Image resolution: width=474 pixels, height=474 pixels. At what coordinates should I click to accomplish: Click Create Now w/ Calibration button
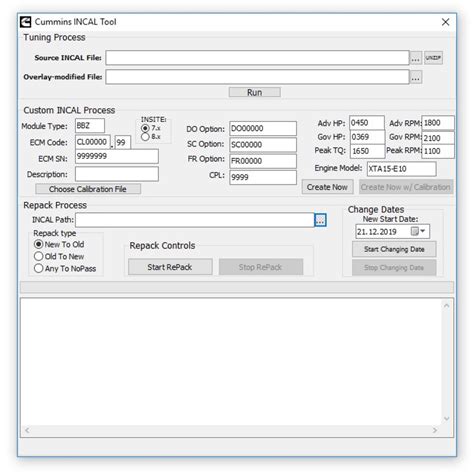pos(406,187)
